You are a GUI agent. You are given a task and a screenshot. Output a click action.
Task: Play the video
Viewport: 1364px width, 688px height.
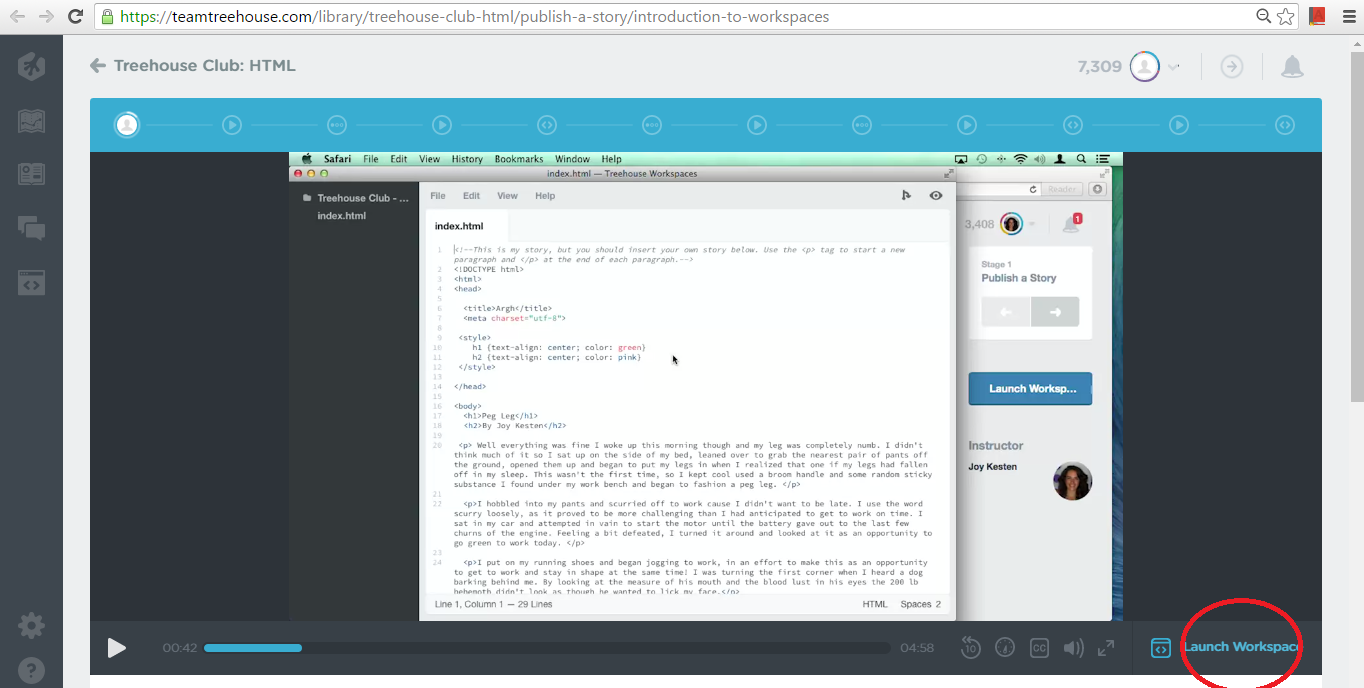(117, 648)
